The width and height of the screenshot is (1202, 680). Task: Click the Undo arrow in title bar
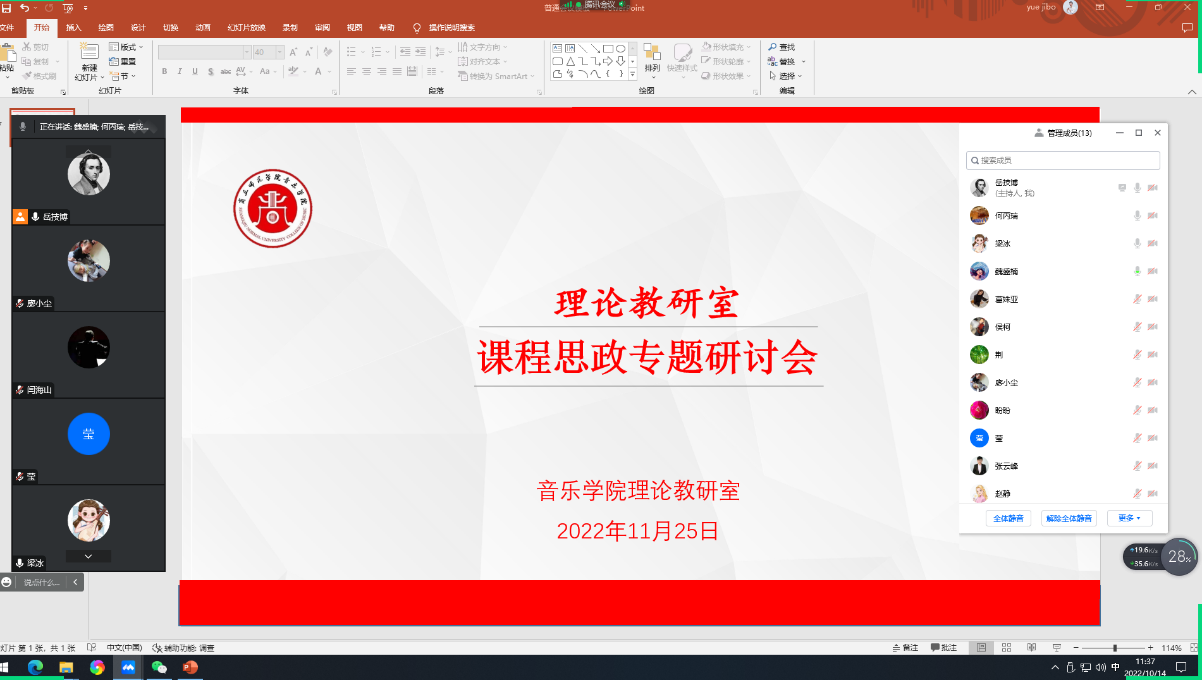click(x=25, y=8)
